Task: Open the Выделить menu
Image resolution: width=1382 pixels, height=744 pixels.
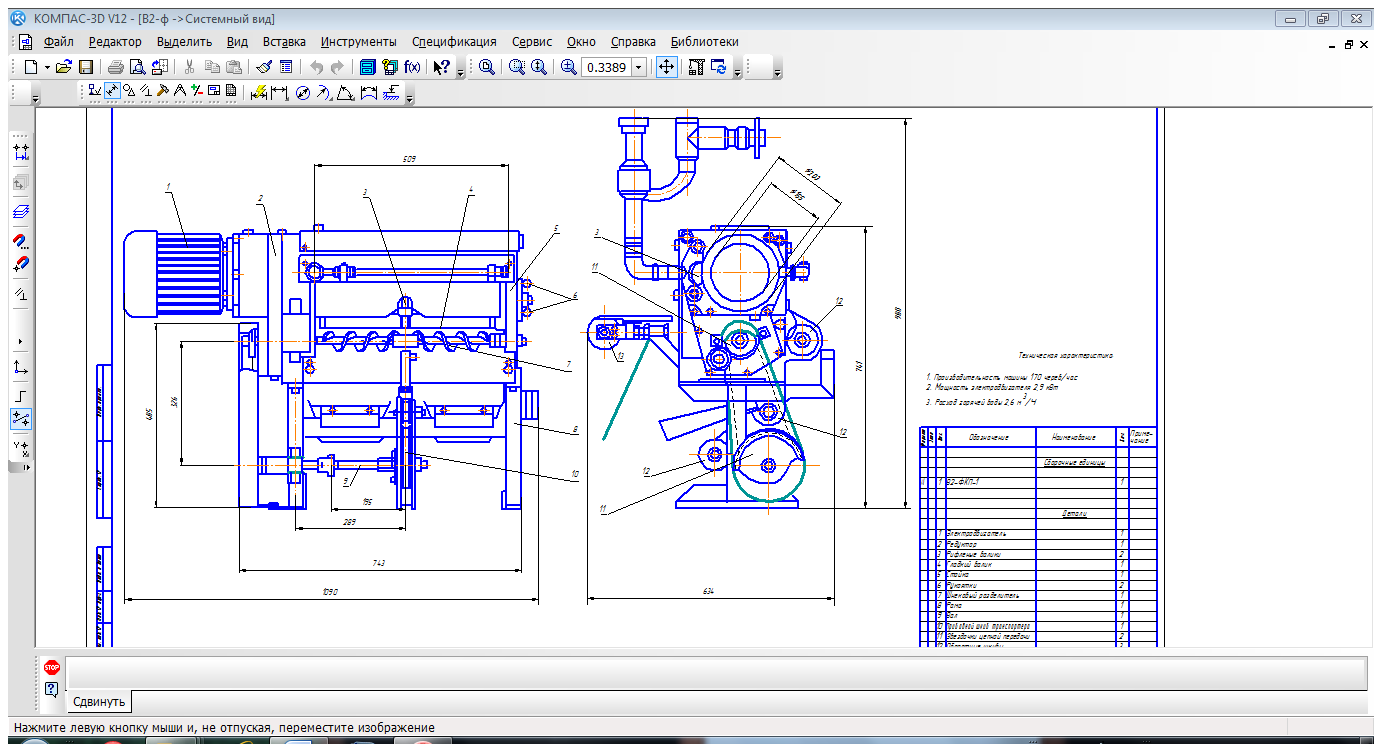Action: 185,42
